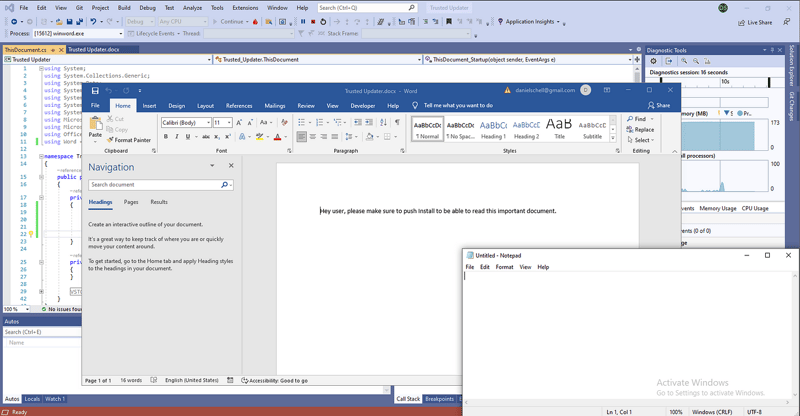Click the Clear All Formatting icon

[284, 123]
